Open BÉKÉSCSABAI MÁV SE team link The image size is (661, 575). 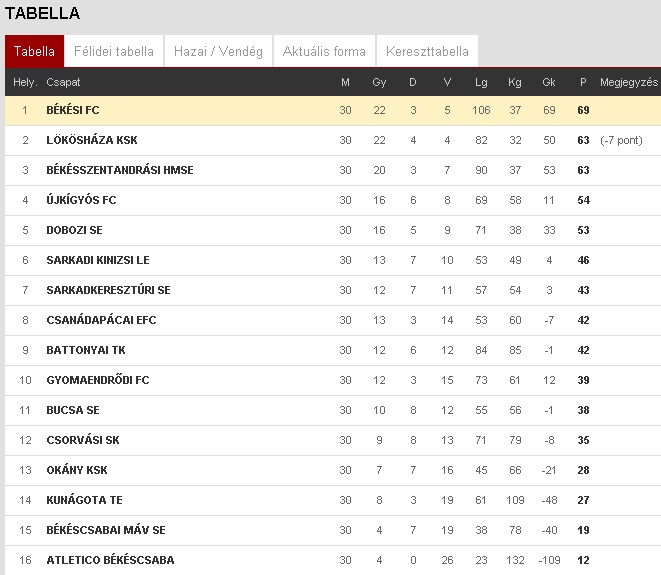pyautogui.click(x=106, y=530)
